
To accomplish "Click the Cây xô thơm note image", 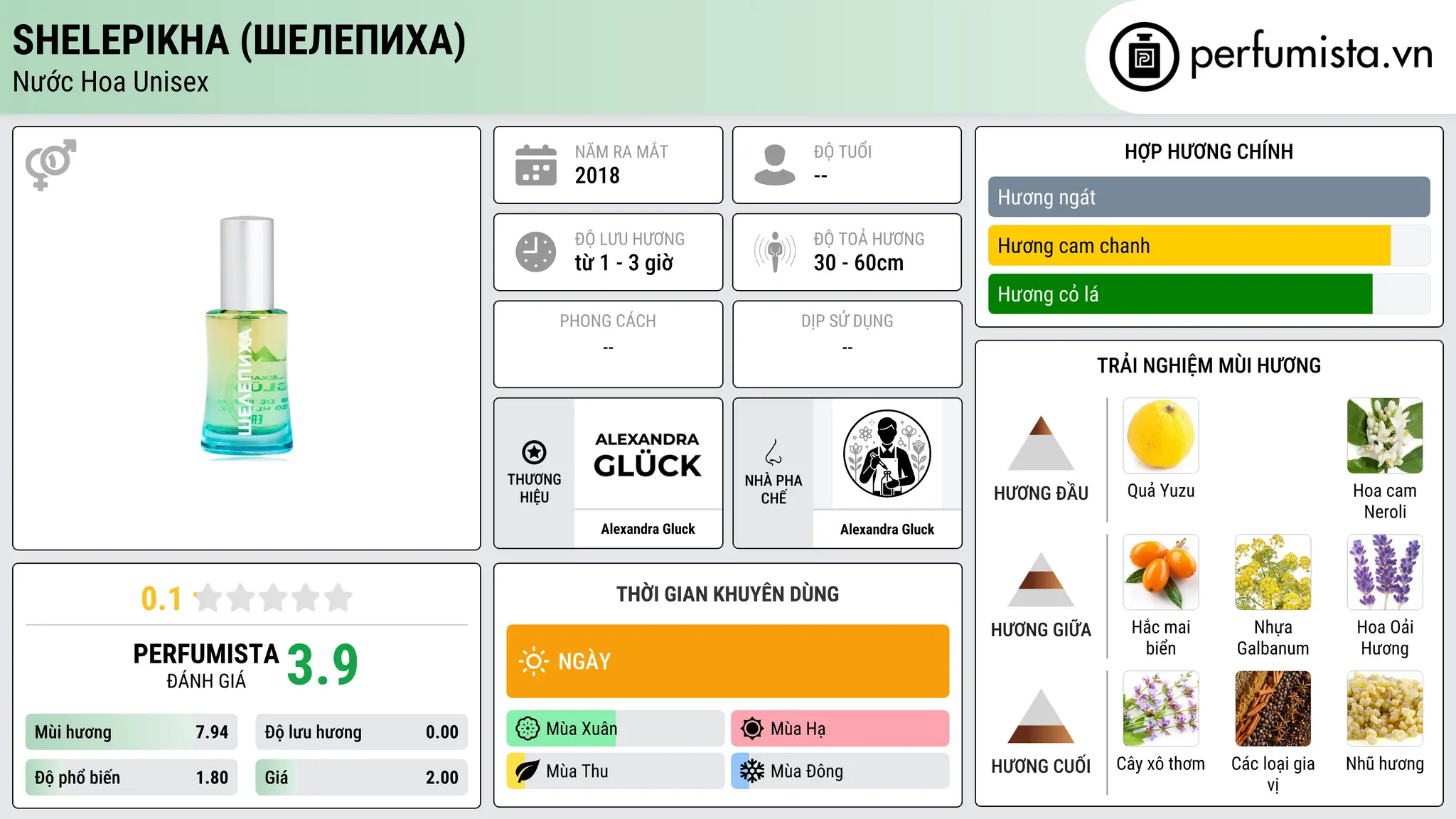I will (1161, 709).
